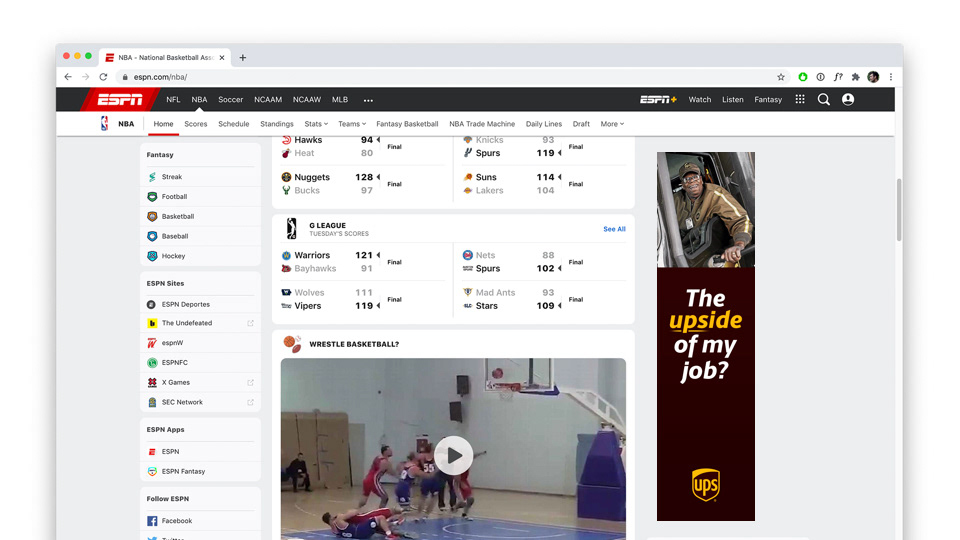Click the page vertical scrollbar
The image size is (960, 540).
pyautogui.click(x=899, y=210)
